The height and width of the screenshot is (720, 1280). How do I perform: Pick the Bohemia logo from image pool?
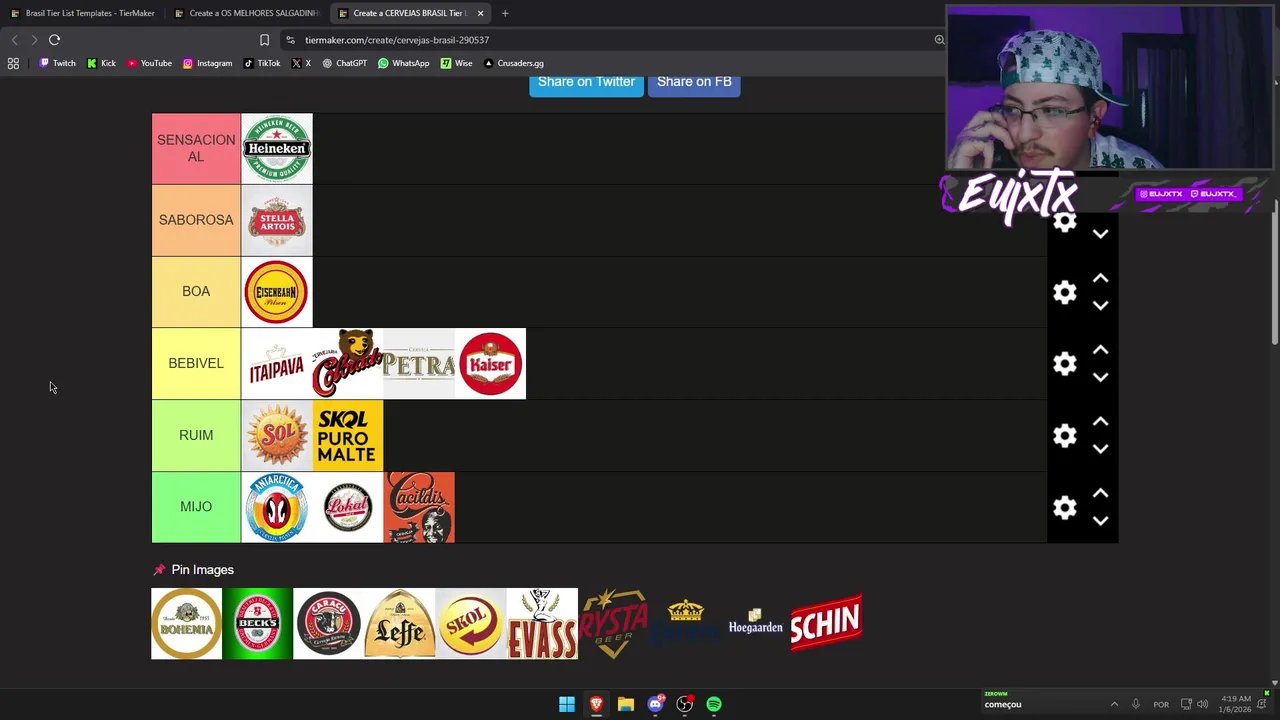point(186,624)
